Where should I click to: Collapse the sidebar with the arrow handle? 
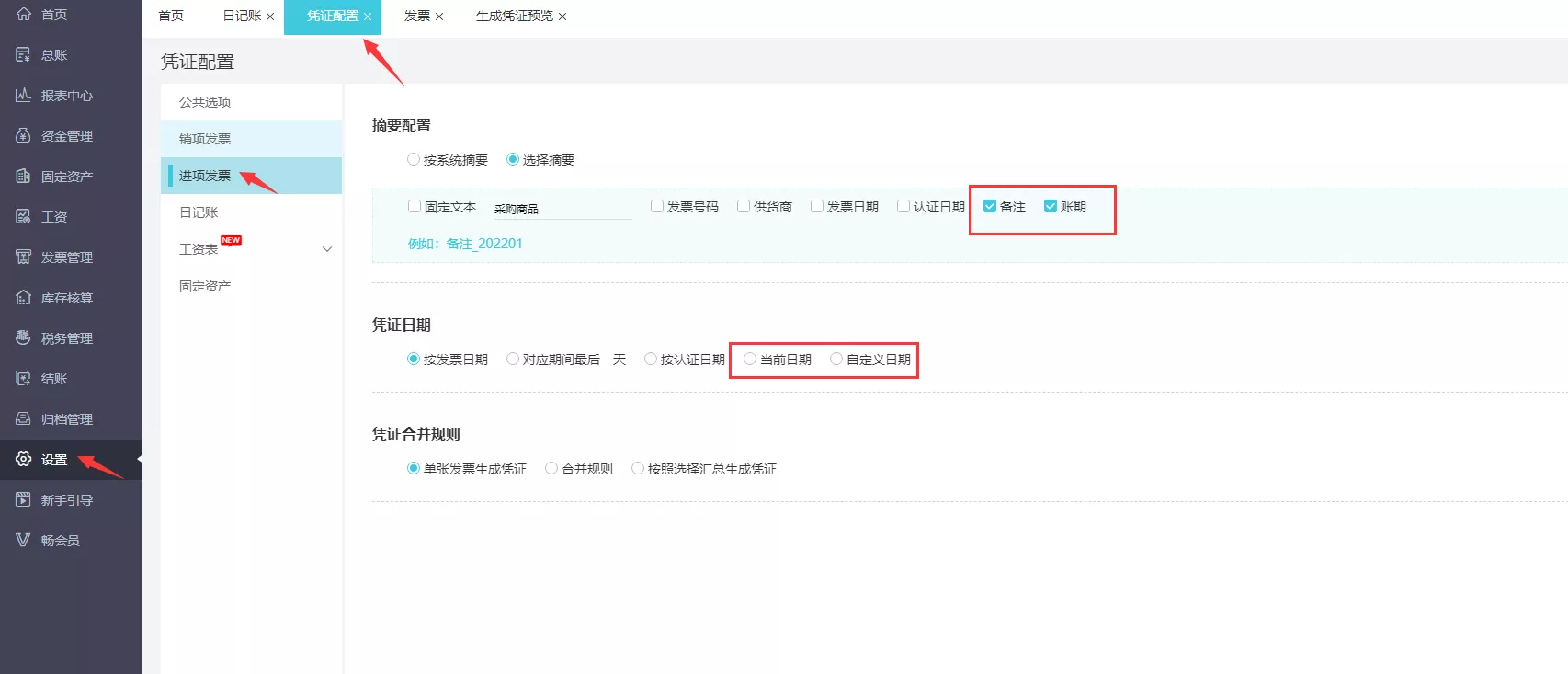[x=140, y=458]
